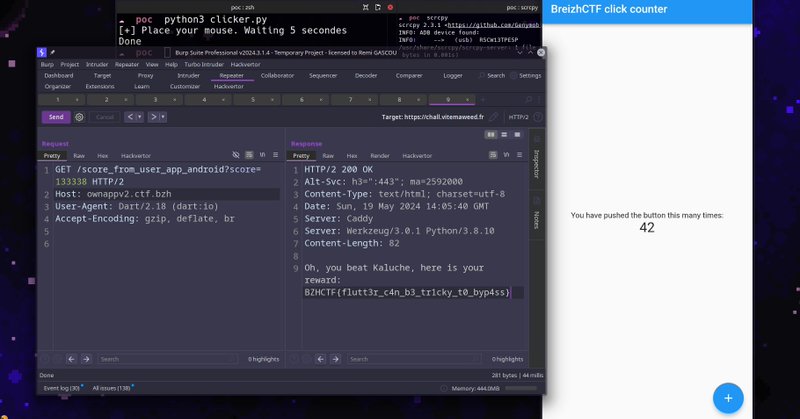Switch to the Dashboard tab
Screen dimensions: 800x419
click(59, 76)
